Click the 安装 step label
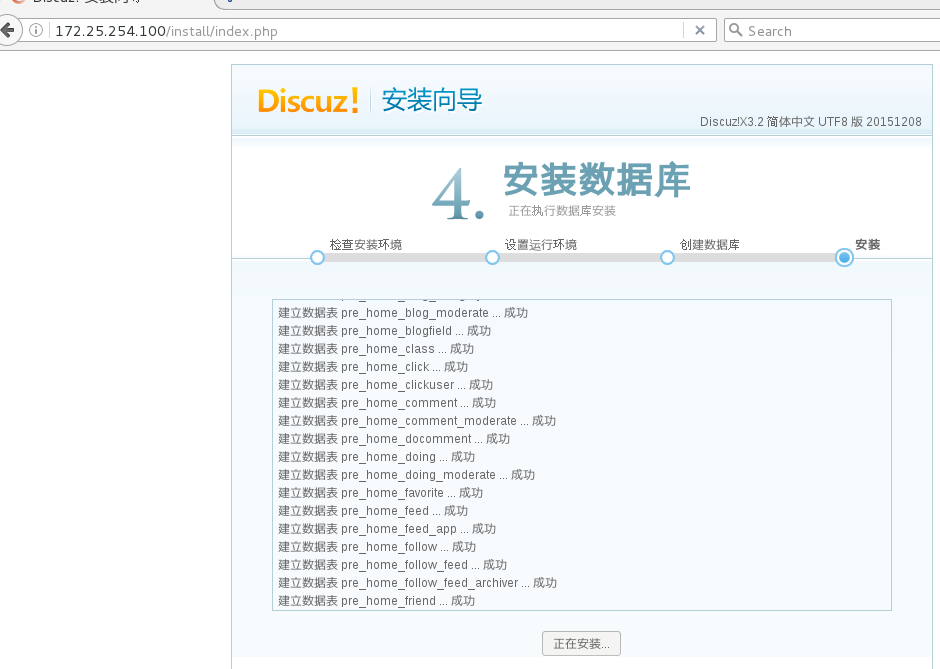 [x=867, y=245]
